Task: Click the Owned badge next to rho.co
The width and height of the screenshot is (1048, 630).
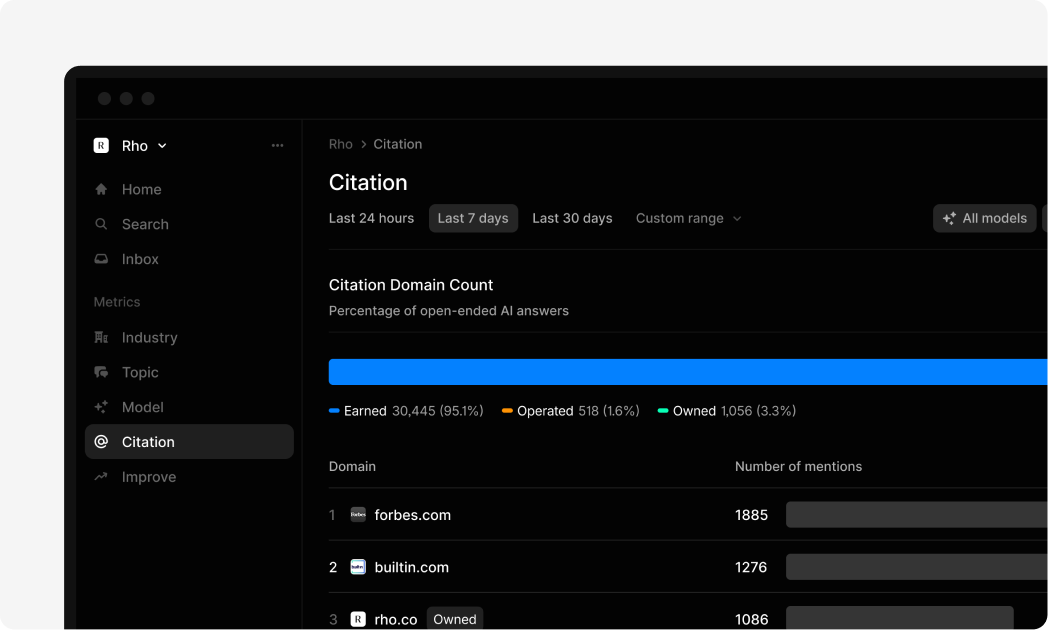Action: pos(454,619)
